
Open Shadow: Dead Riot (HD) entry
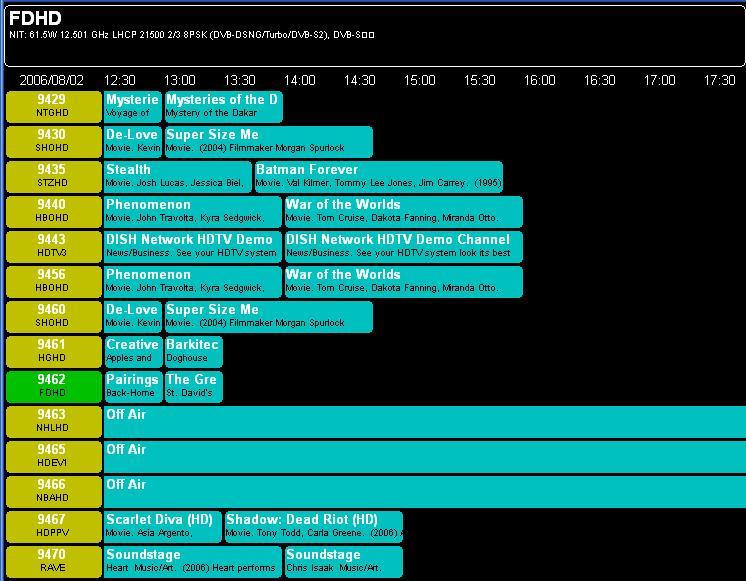click(x=314, y=527)
